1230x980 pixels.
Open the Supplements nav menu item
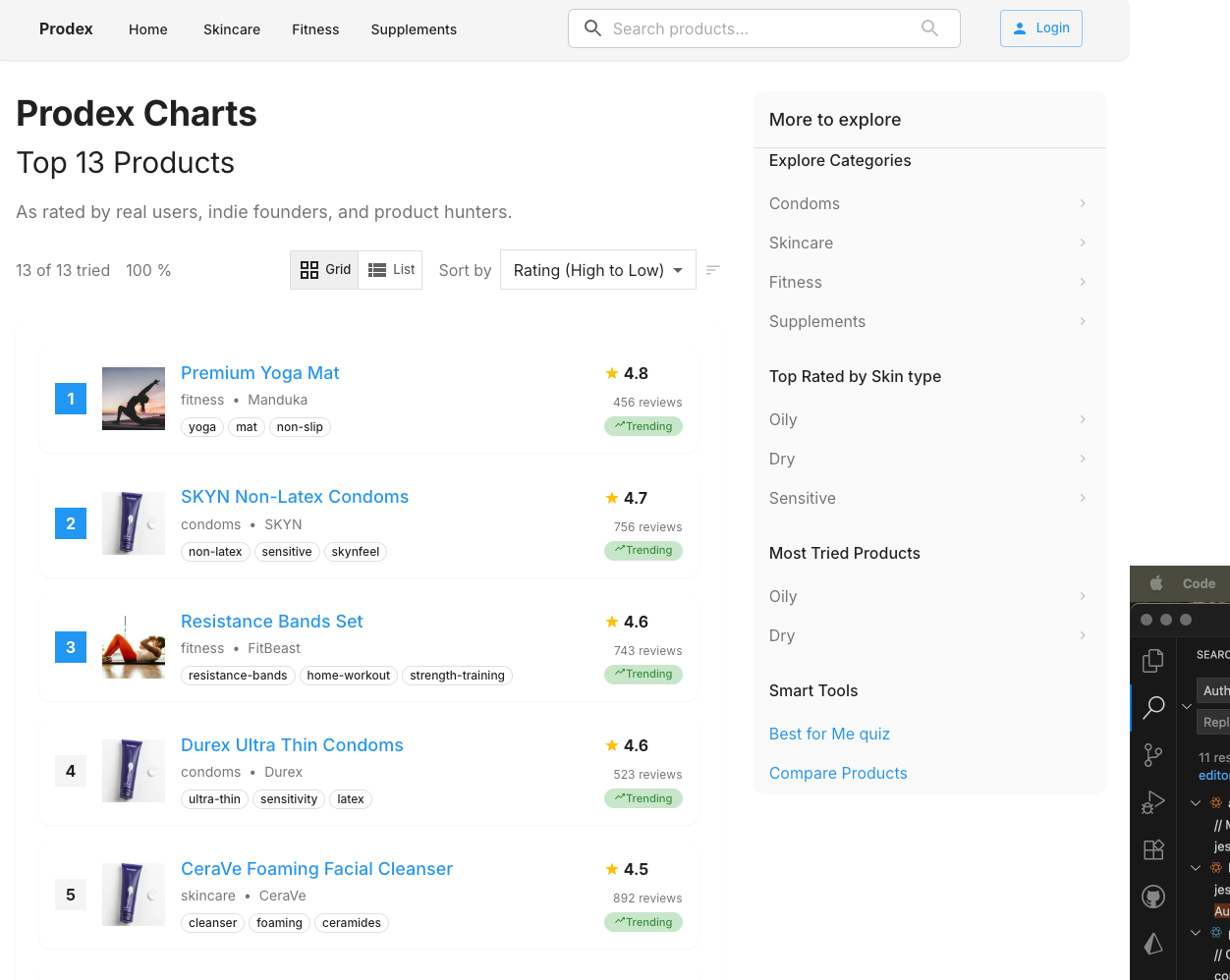pyautogui.click(x=414, y=29)
